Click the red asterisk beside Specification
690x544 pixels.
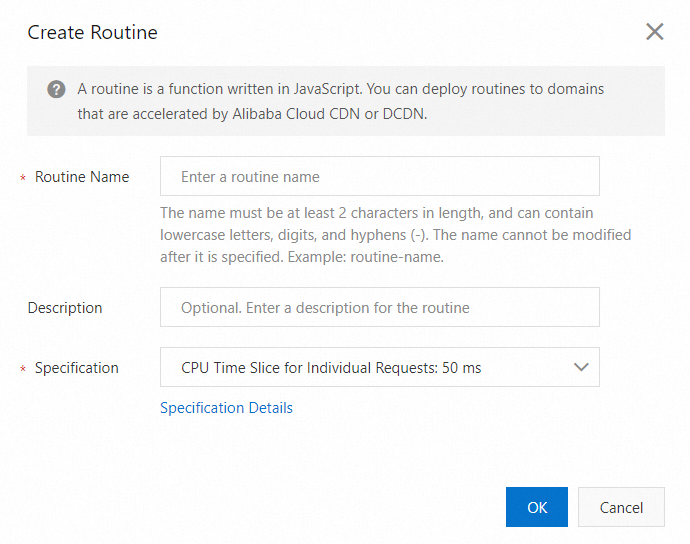[x=23, y=369]
